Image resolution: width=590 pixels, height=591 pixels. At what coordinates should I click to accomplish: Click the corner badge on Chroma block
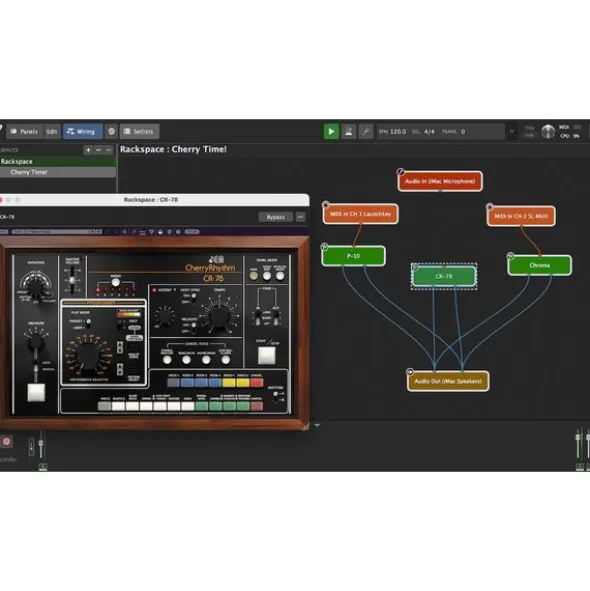[x=510, y=256]
